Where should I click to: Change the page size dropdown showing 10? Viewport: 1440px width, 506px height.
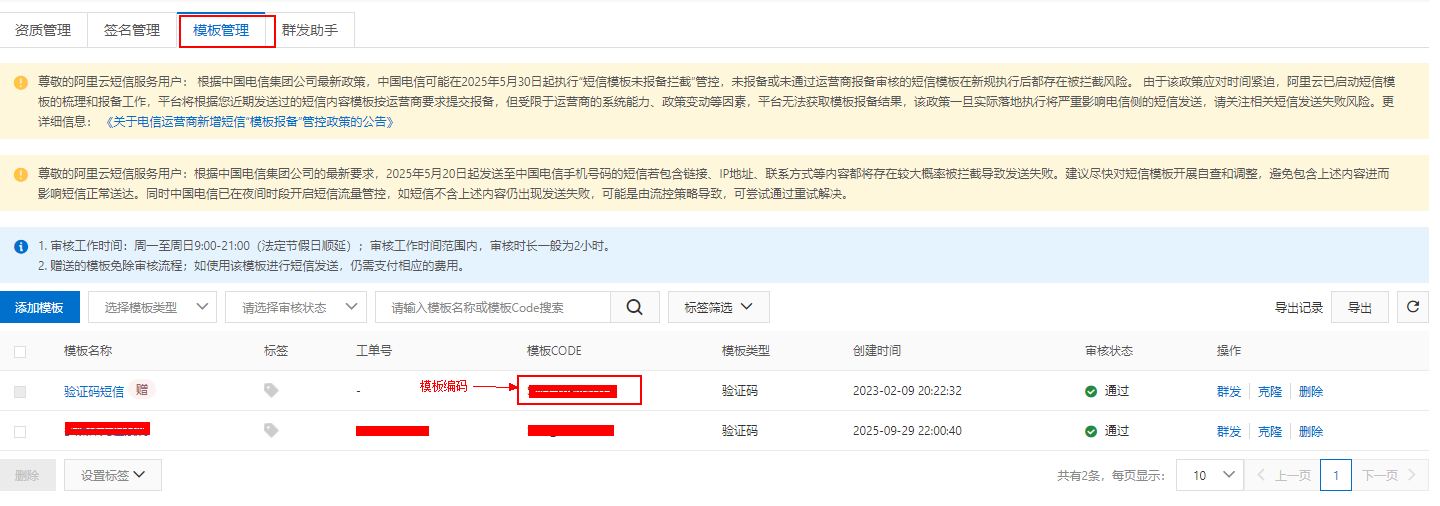[x=1209, y=476]
